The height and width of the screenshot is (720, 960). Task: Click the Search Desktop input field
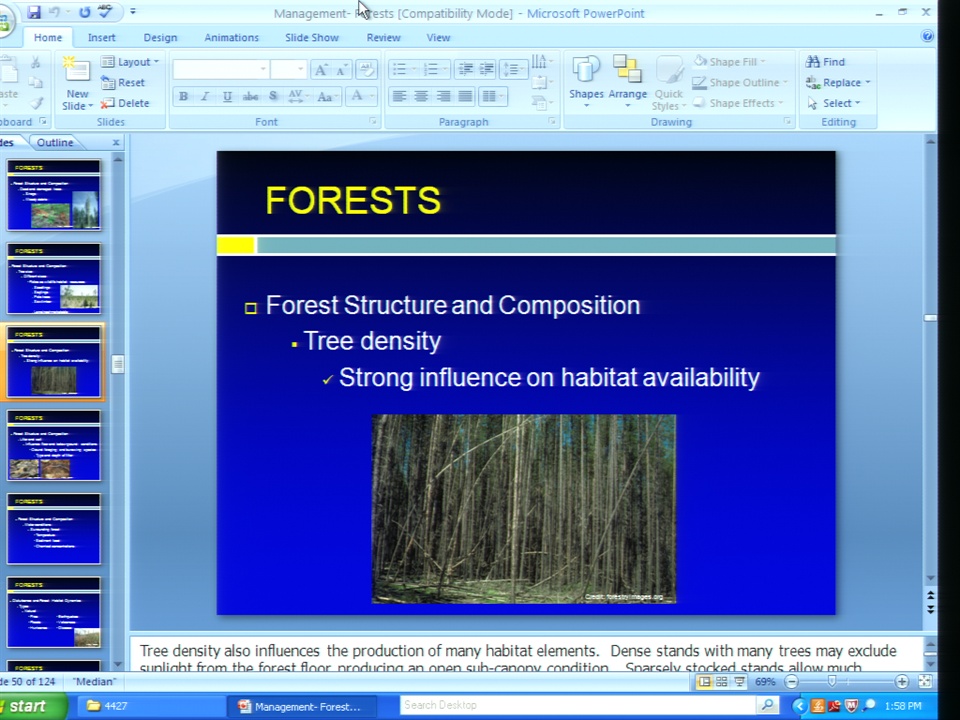(579, 705)
